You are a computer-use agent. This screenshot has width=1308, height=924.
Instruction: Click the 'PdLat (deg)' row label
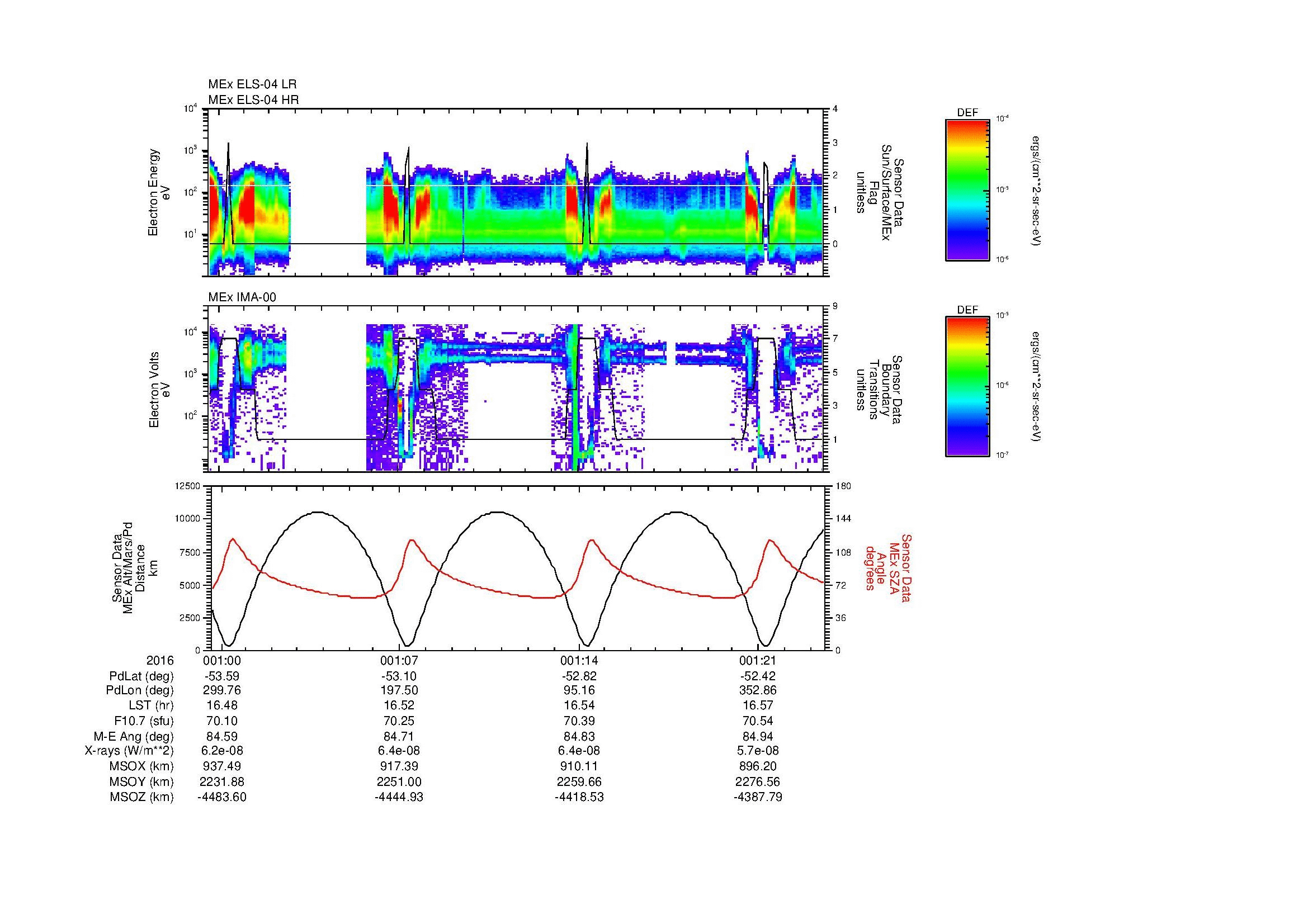tap(141, 676)
